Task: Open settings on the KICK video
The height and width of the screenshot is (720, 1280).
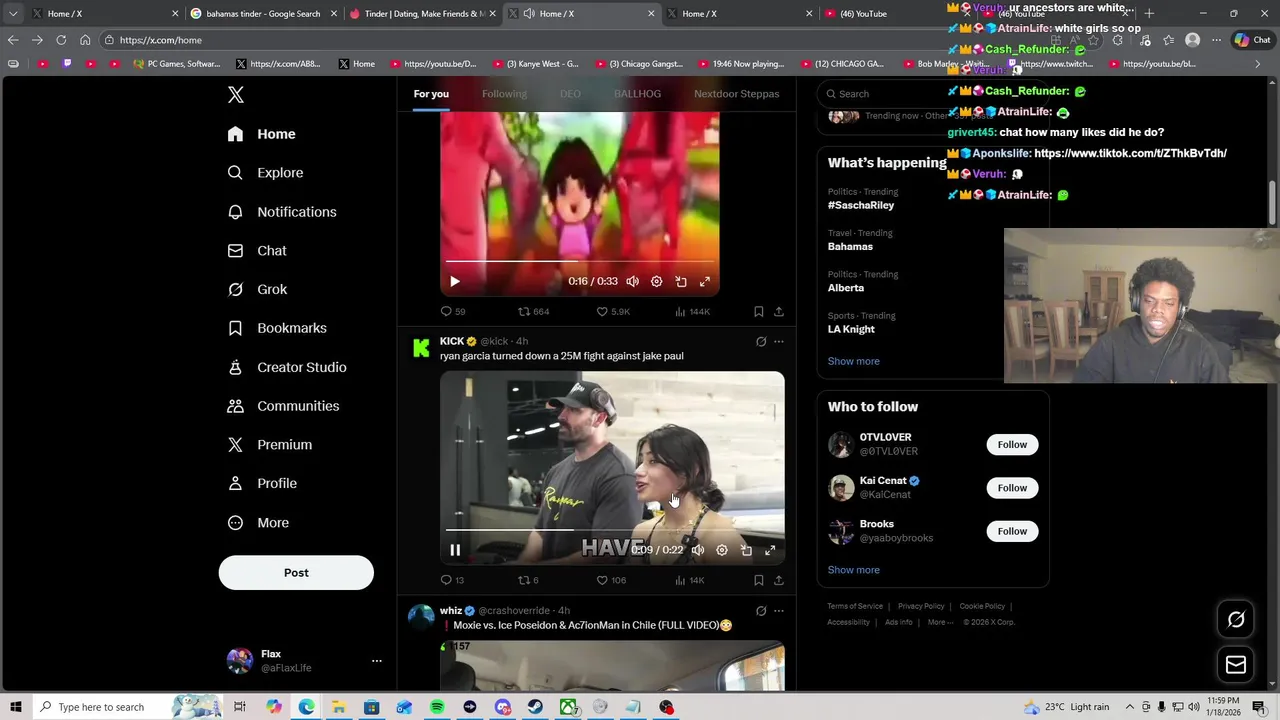Action: coord(722,550)
